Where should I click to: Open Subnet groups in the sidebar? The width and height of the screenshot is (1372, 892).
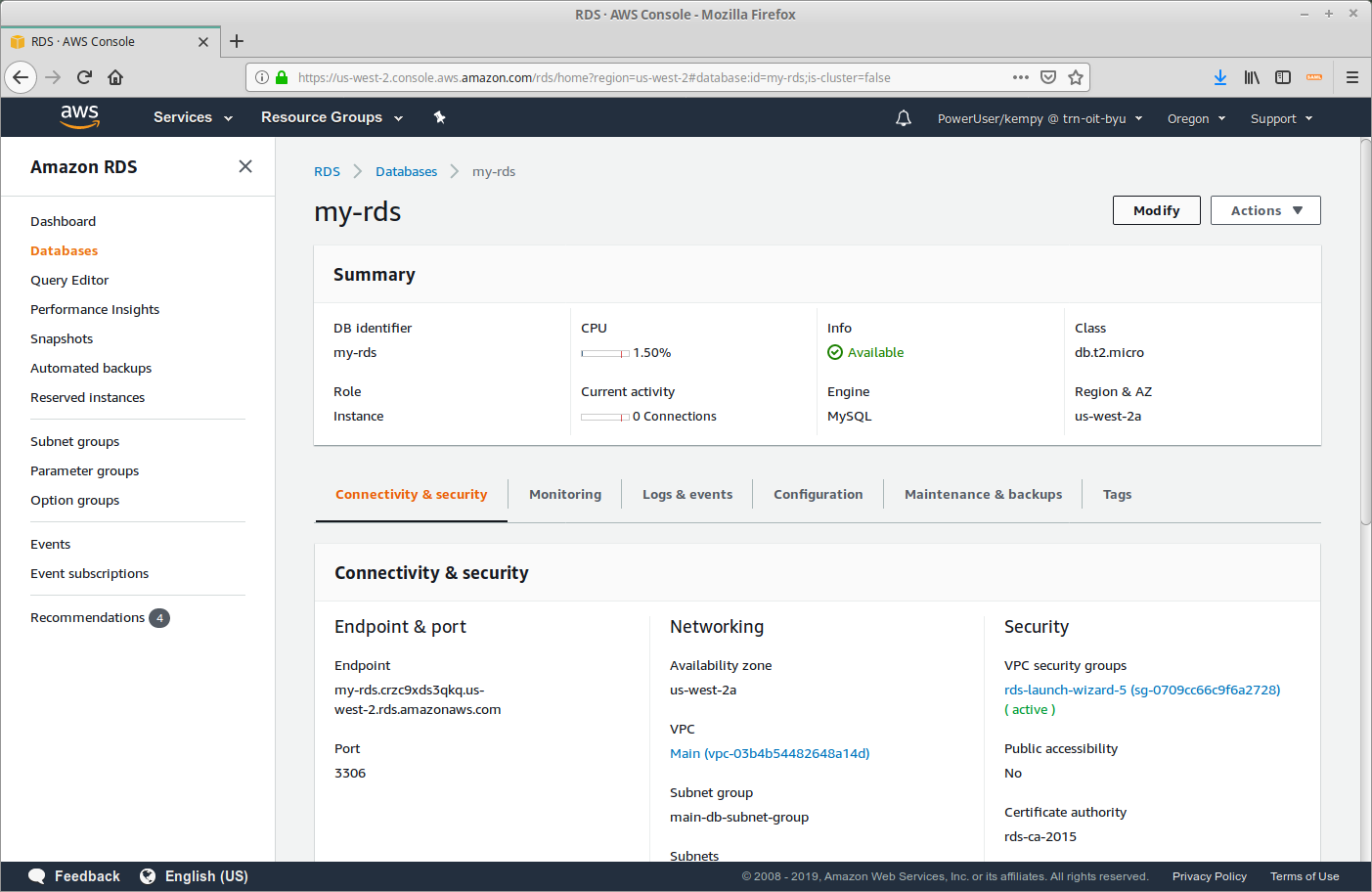click(x=74, y=442)
